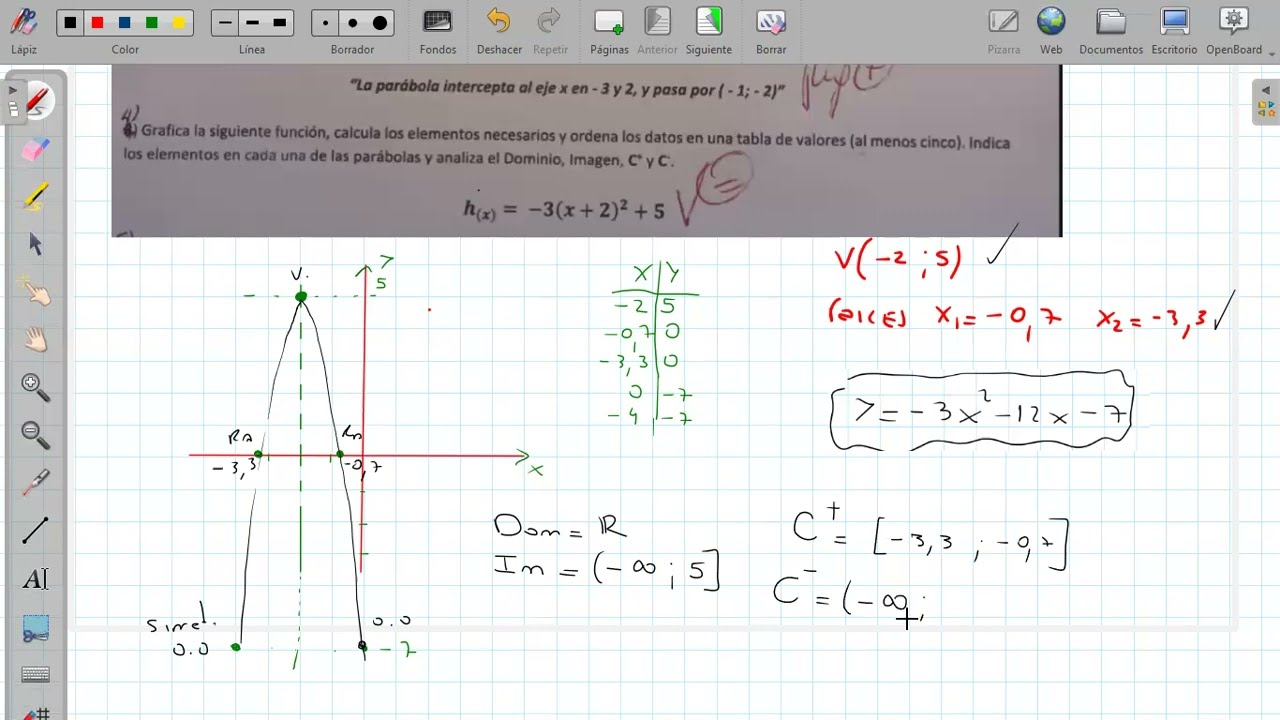Add a new page with Páginas

pyautogui.click(x=609, y=29)
